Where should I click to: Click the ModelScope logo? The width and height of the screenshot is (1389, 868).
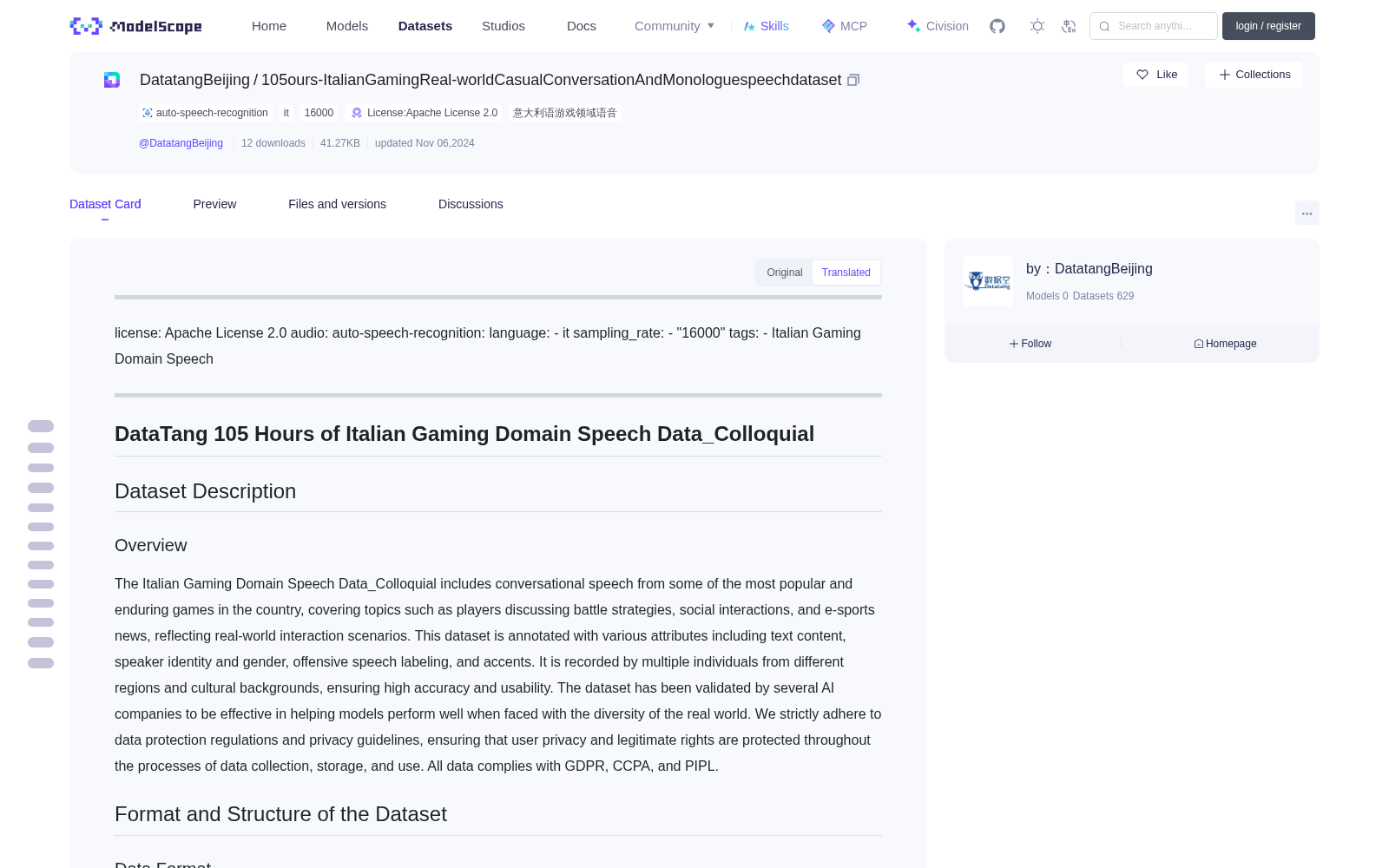[x=136, y=26]
